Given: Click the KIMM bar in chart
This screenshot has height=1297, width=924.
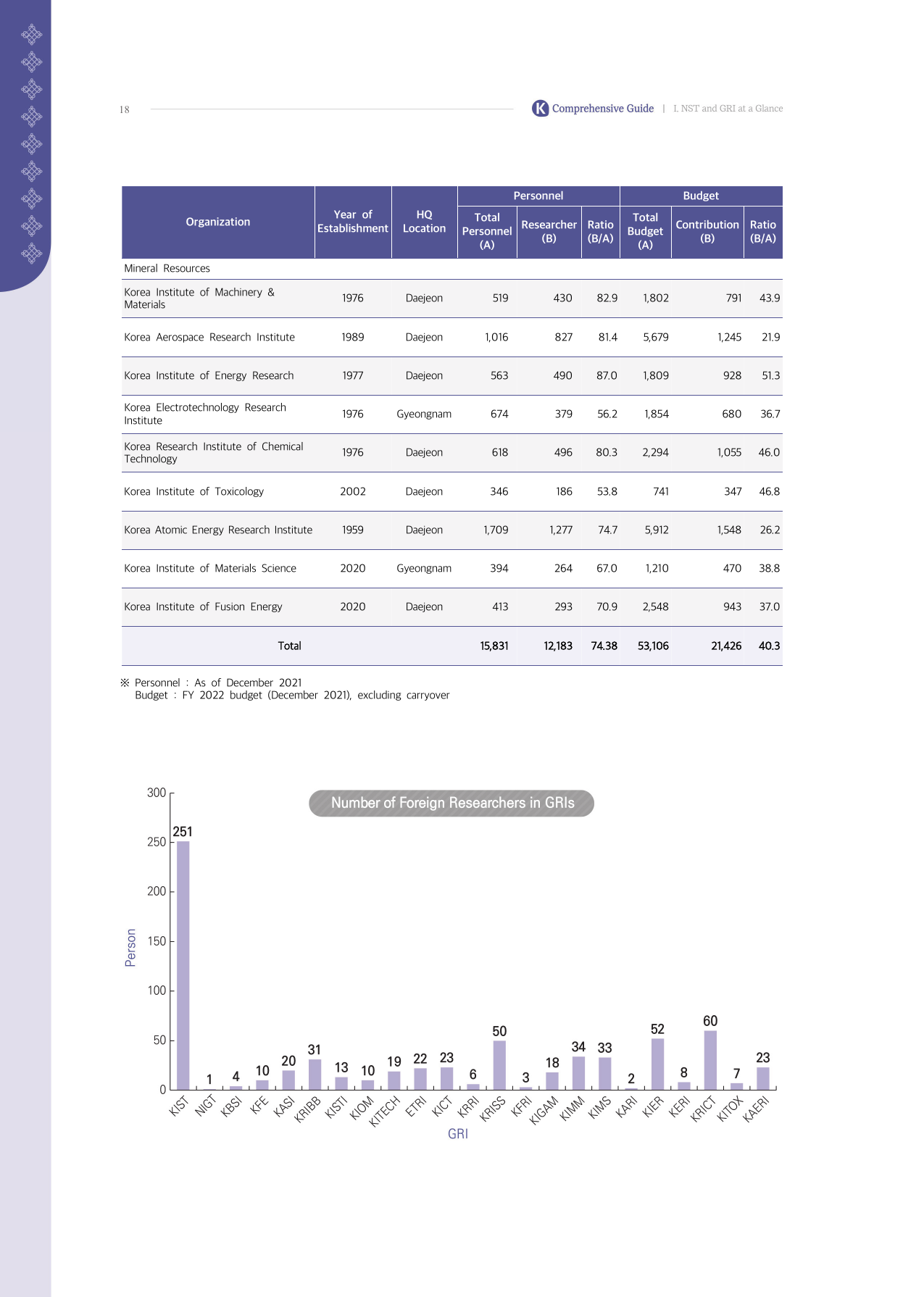Looking at the screenshot, I should 578,1073.
